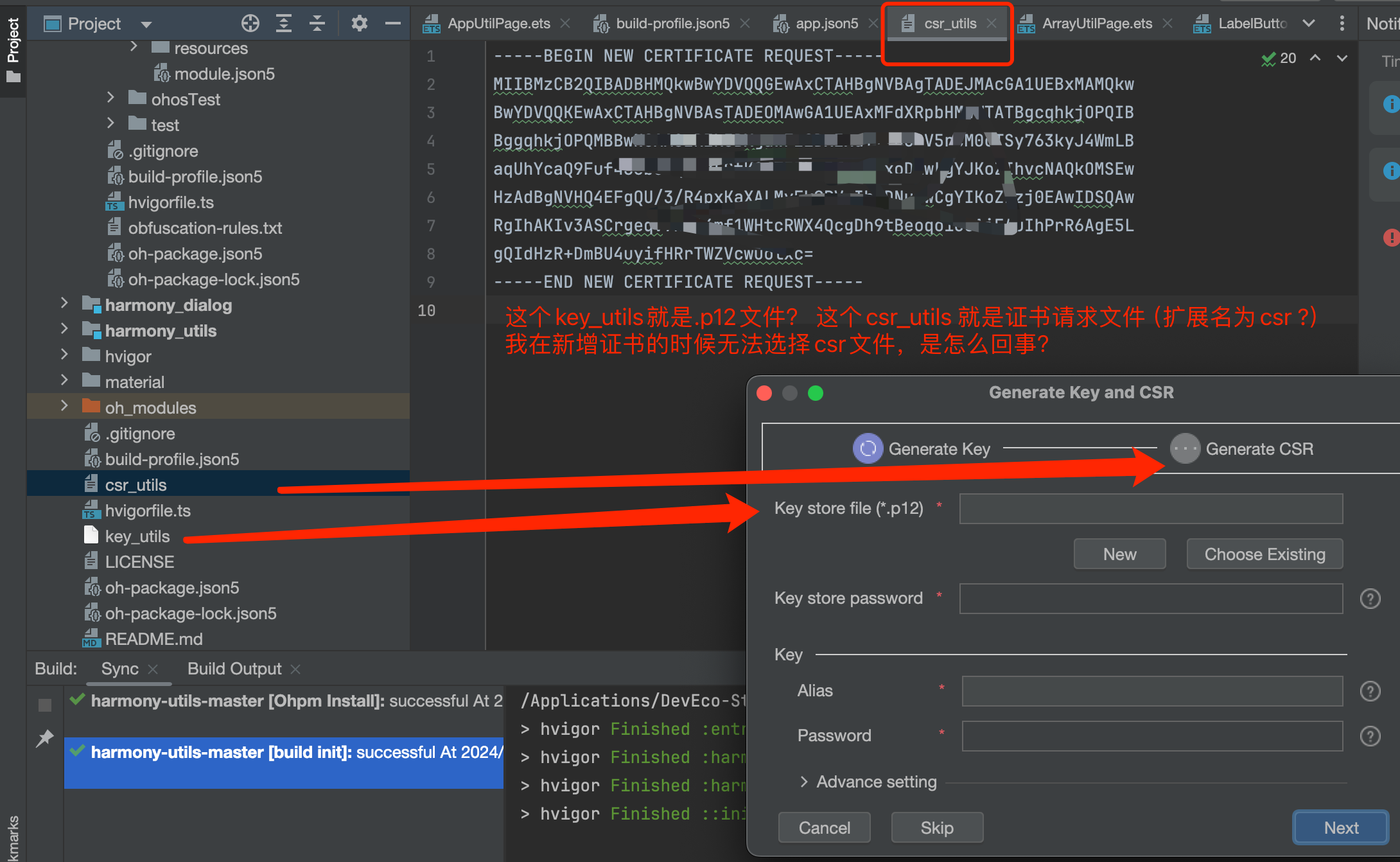Go to next highlighted problem arrow
This screenshot has height=862, width=1400.
coord(1342,58)
